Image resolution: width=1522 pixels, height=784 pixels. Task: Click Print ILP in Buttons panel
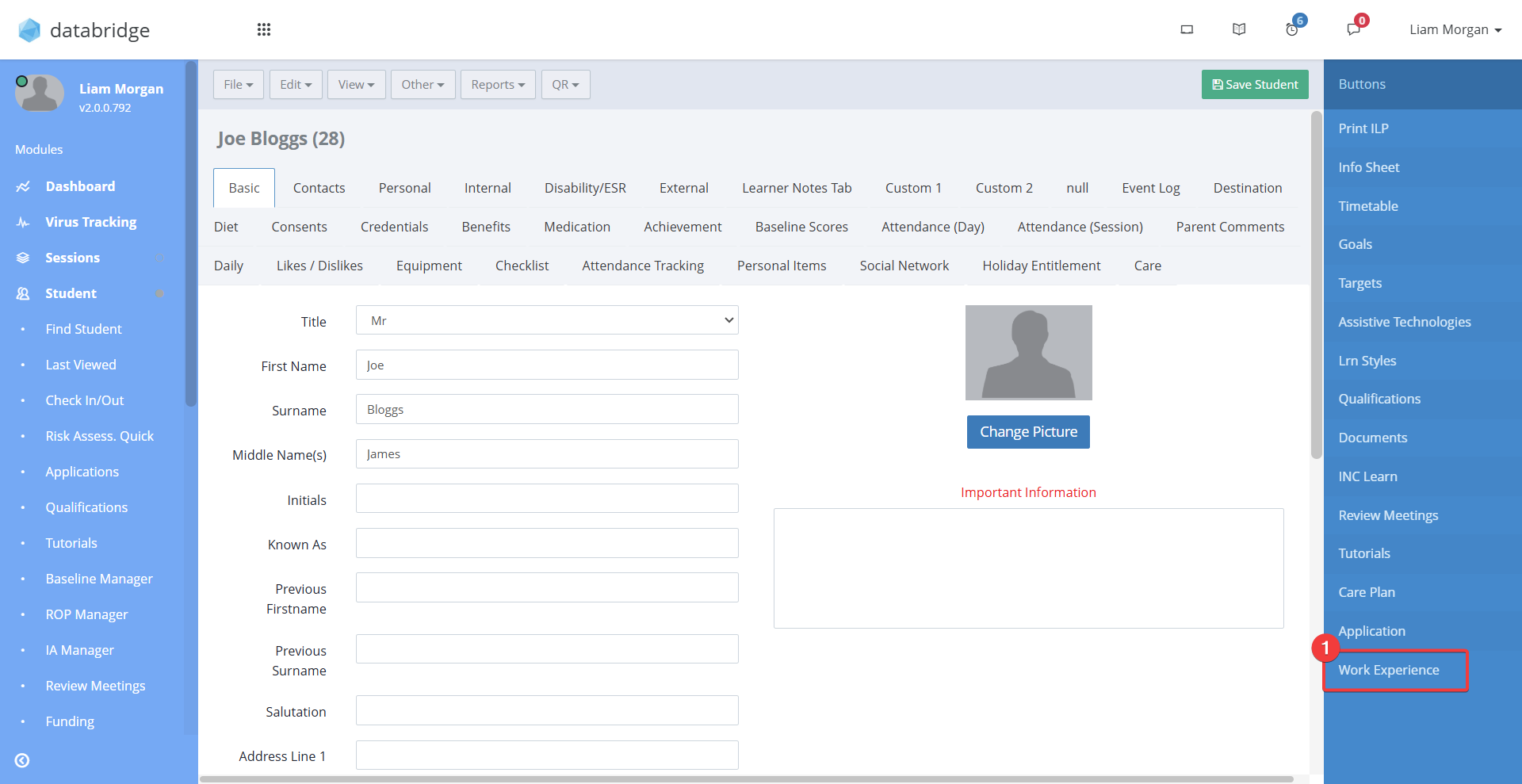1363,128
